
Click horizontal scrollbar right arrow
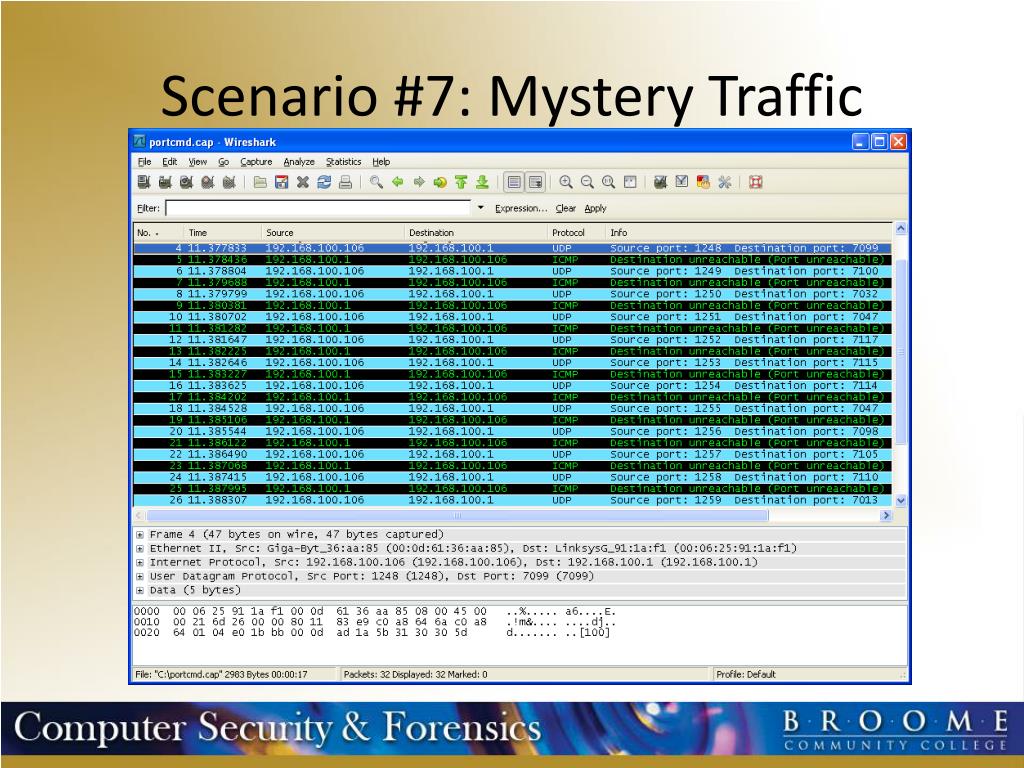[886, 515]
